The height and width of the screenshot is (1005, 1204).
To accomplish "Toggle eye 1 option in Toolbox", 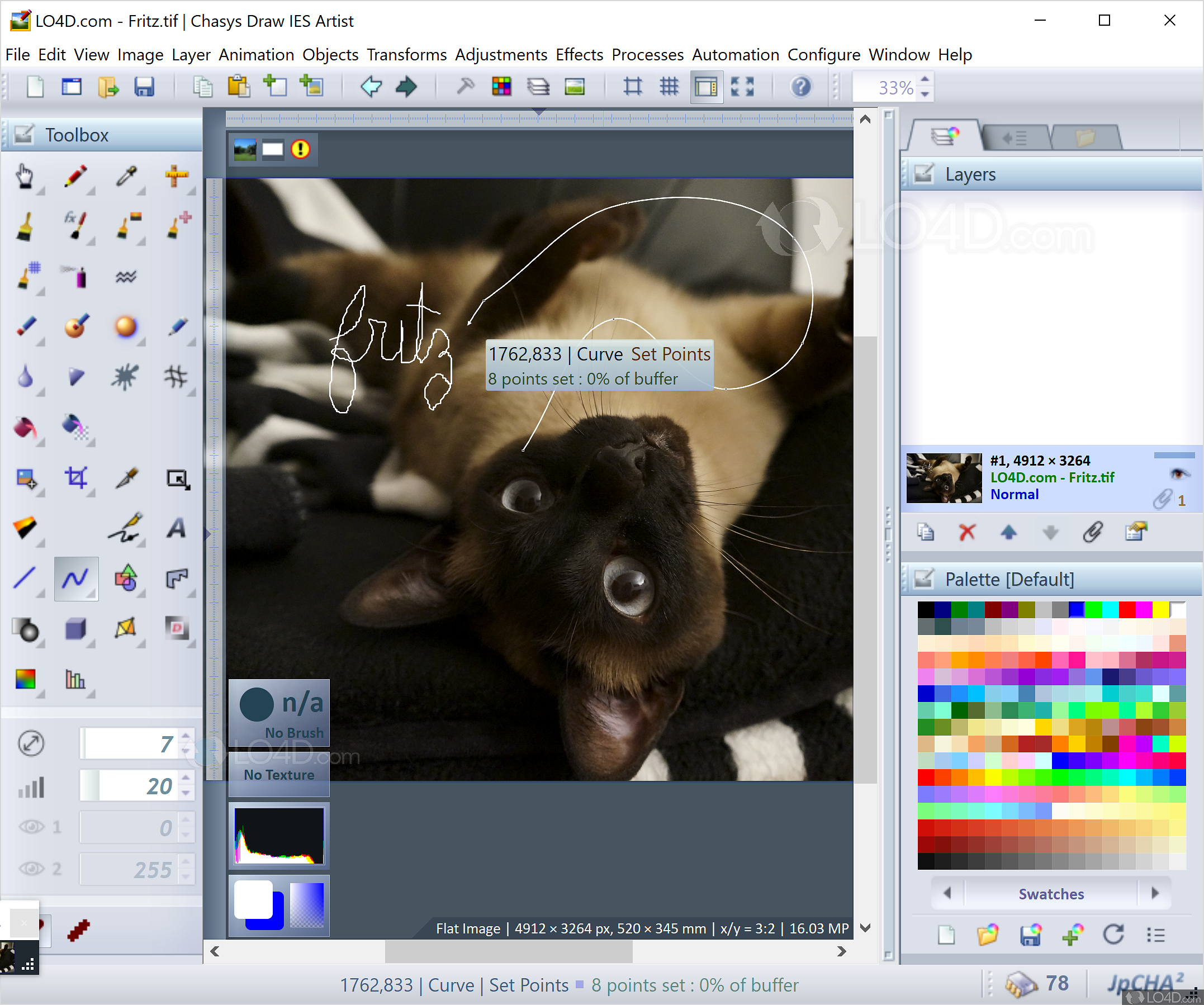I will click(31, 827).
